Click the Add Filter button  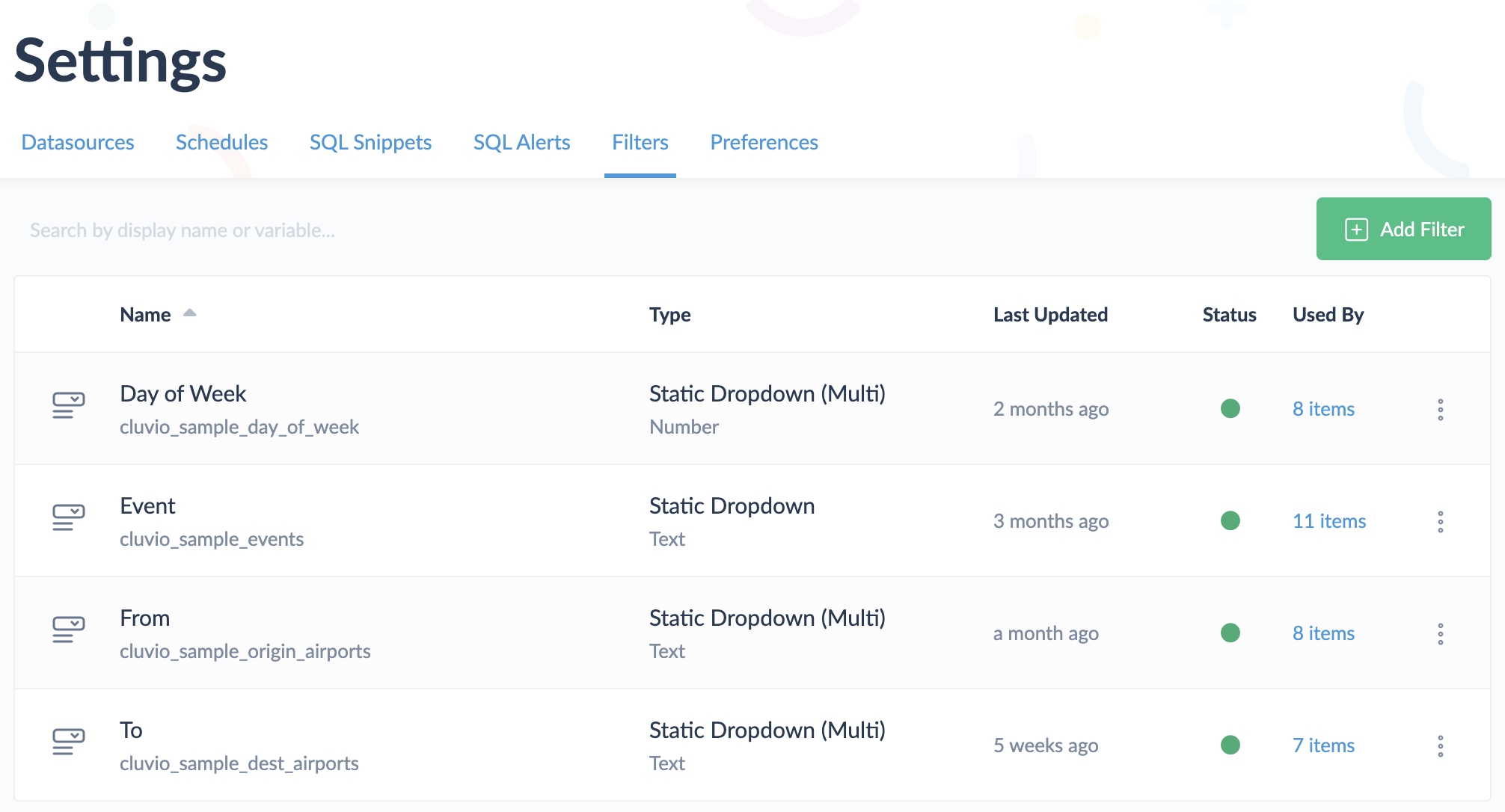point(1403,229)
